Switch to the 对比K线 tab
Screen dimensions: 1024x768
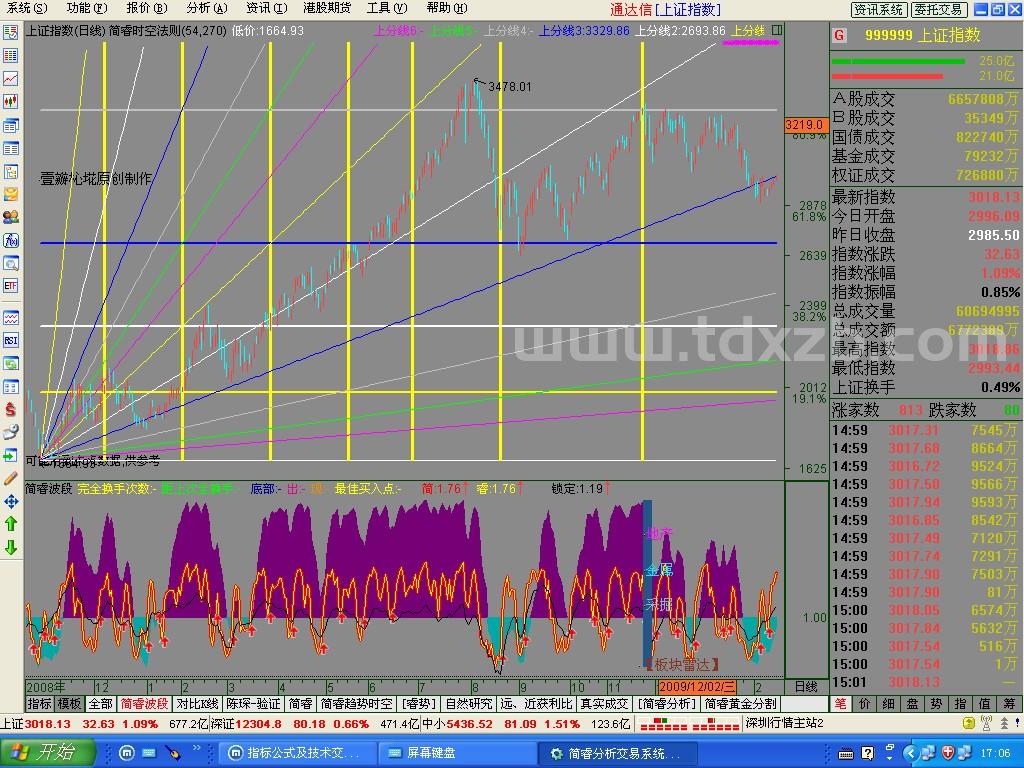pos(197,704)
